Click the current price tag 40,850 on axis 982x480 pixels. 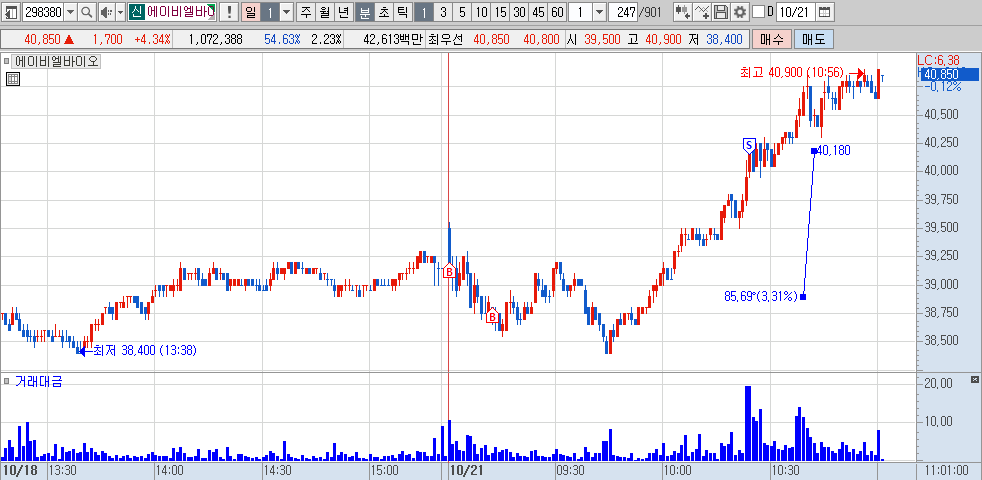(x=948, y=75)
